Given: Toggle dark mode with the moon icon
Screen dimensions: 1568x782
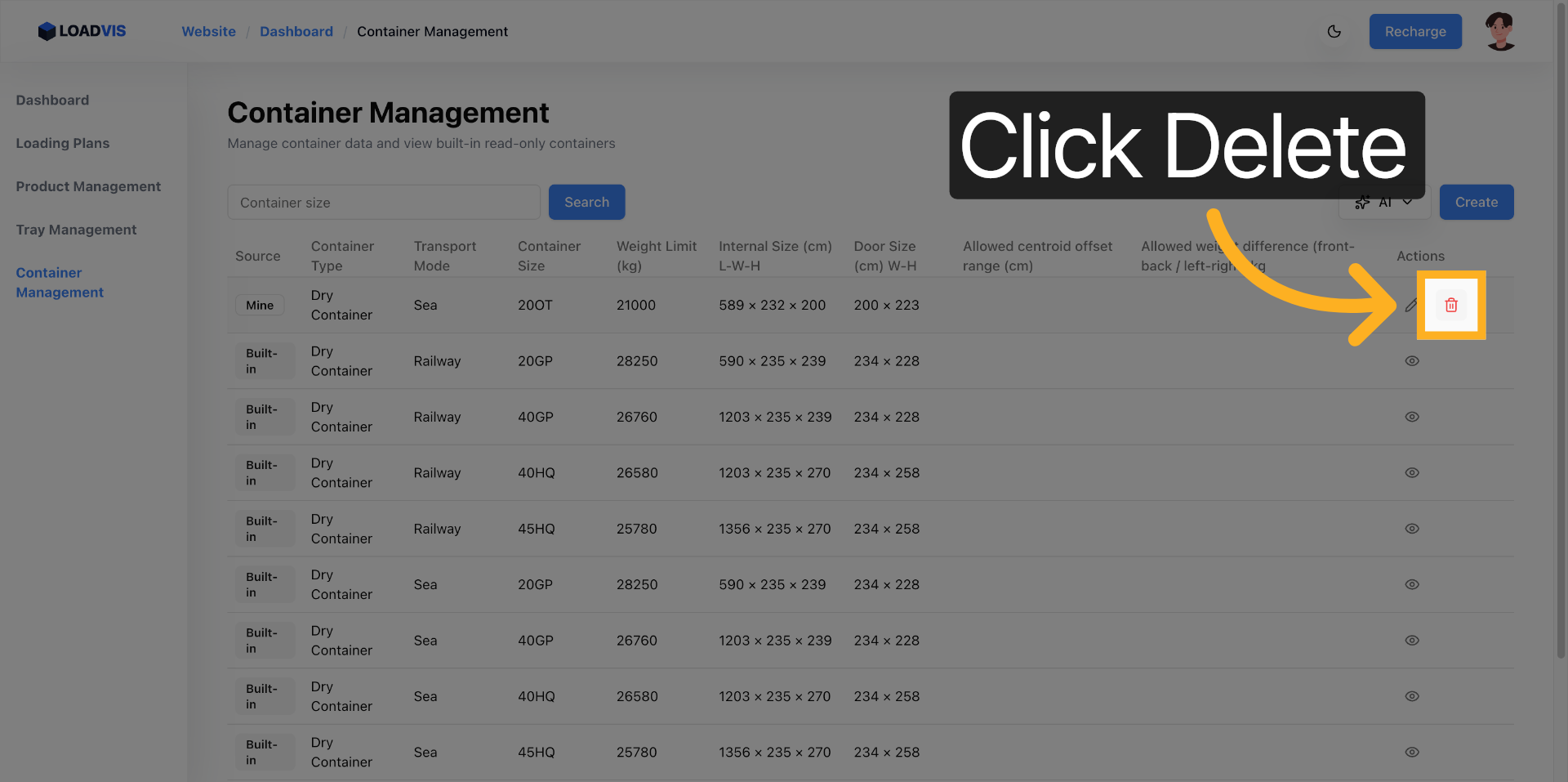Looking at the screenshot, I should [x=1334, y=32].
